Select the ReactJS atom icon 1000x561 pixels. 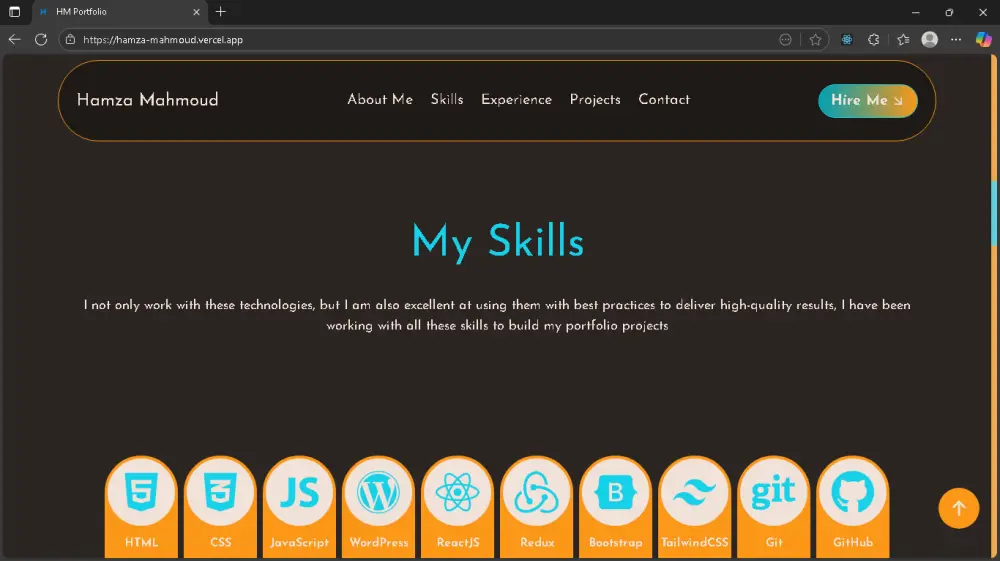(457, 493)
